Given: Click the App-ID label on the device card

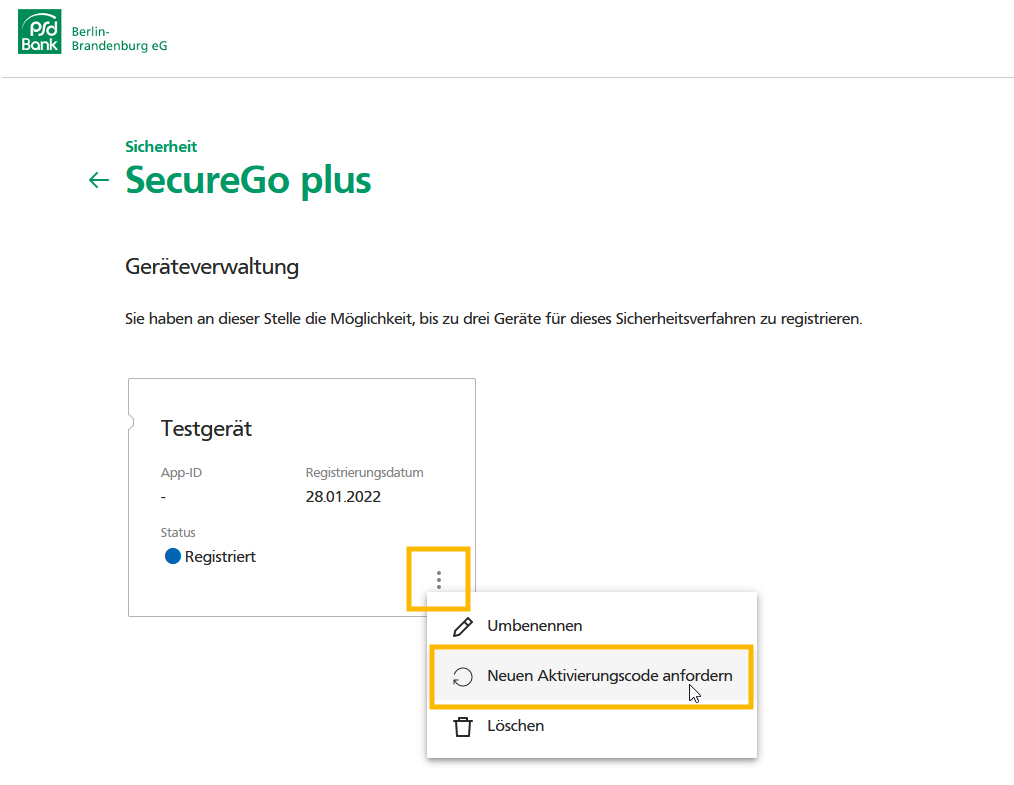Looking at the screenshot, I should coord(181,473).
